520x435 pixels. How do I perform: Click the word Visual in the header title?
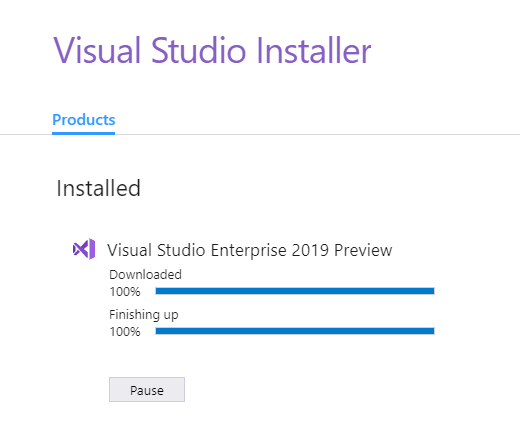click(x=97, y=51)
